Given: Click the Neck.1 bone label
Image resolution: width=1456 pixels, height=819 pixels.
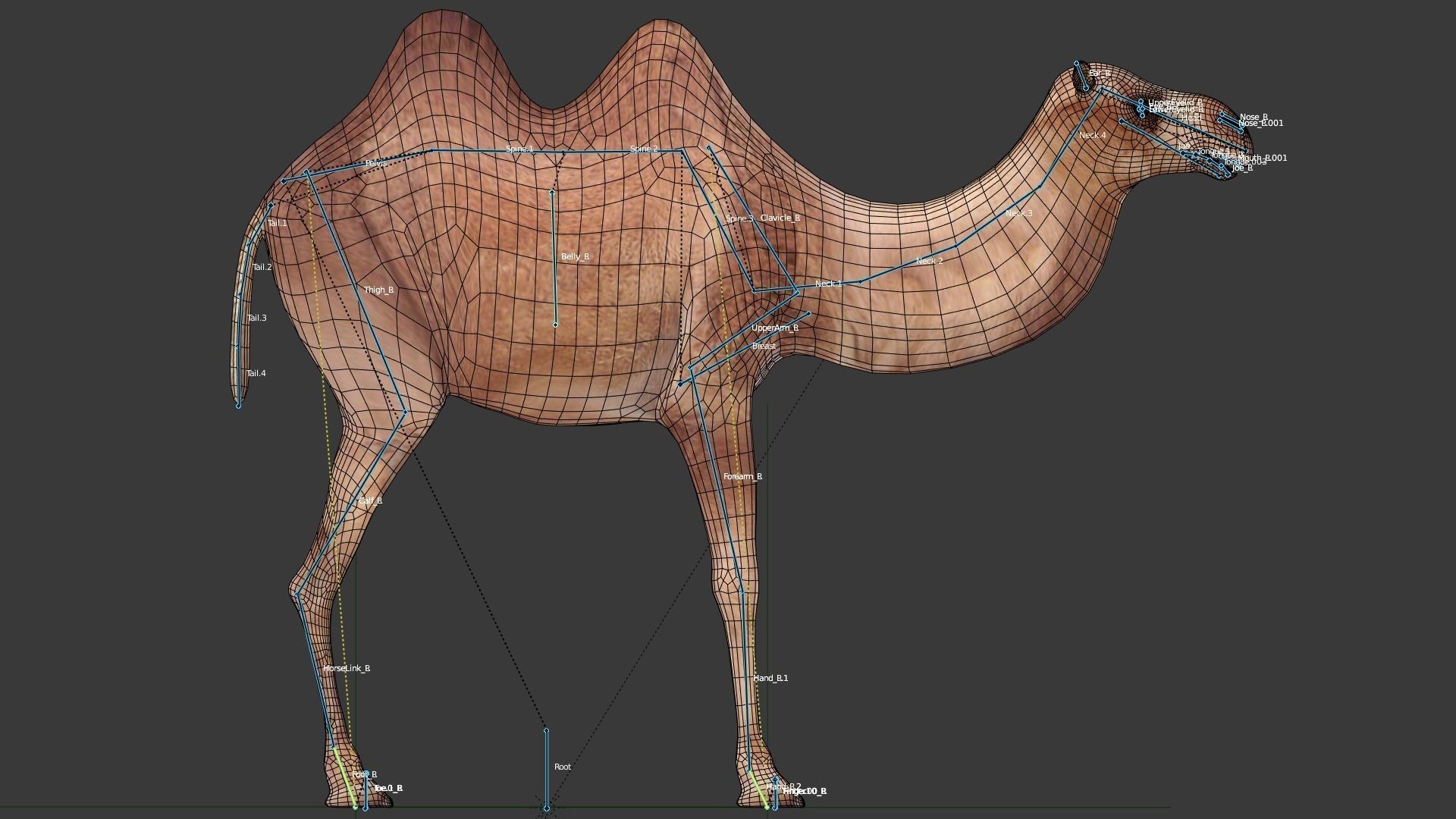Looking at the screenshot, I should click(x=828, y=284).
